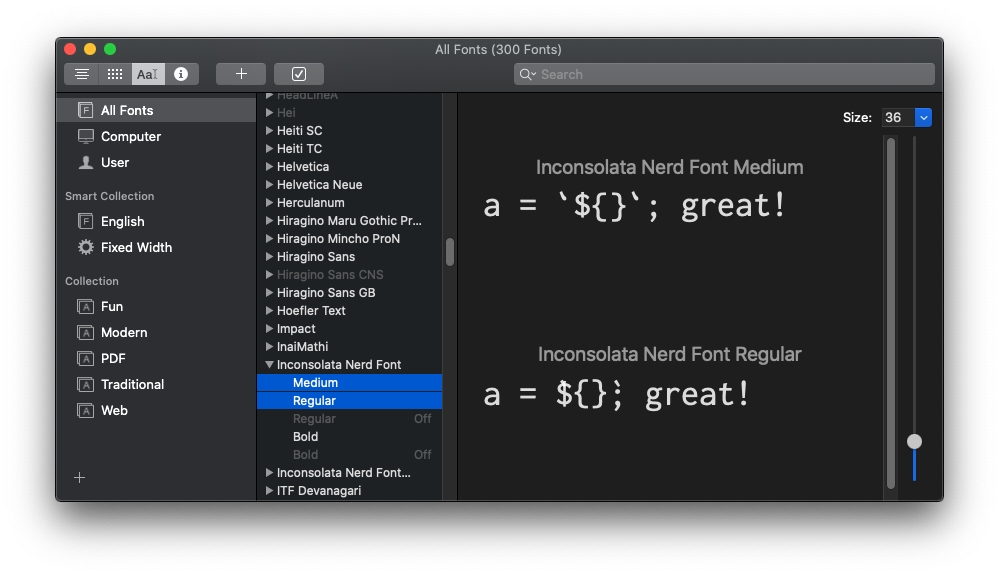
Task: Open the Size dropdown arrow
Action: (923, 117)
